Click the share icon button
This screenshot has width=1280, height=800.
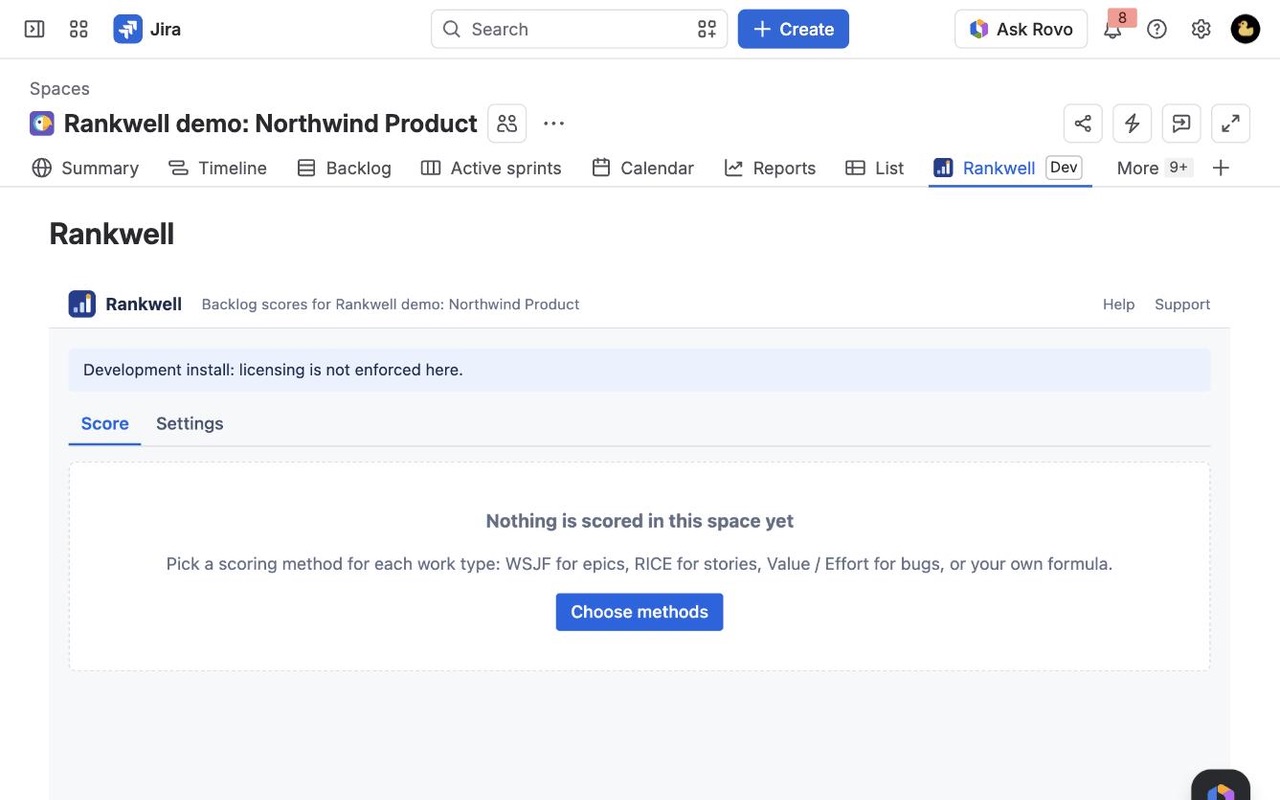point(1083,123)
